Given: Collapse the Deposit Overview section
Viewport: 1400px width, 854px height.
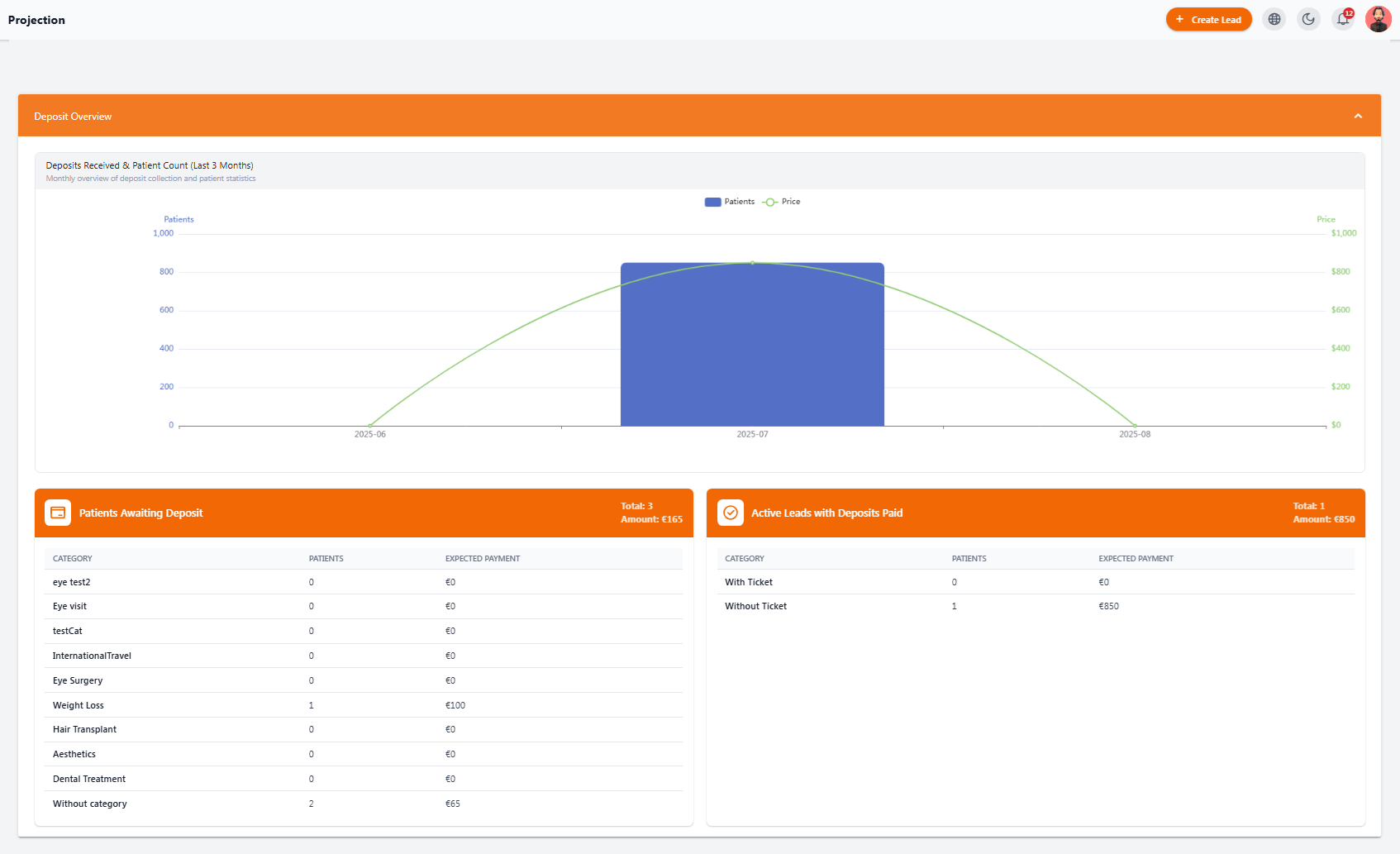Looking at the screenshot, I should click(1358, 116).
